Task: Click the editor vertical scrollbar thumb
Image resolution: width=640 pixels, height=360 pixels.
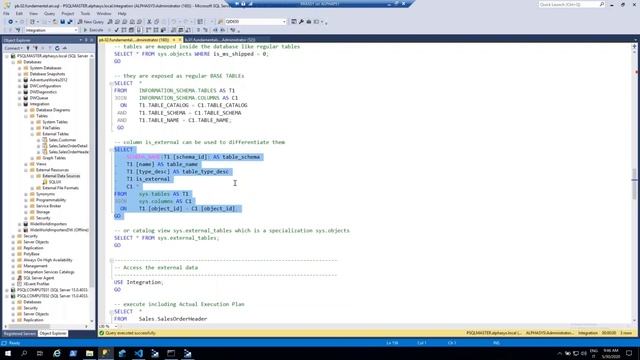Action: (634, 183)
